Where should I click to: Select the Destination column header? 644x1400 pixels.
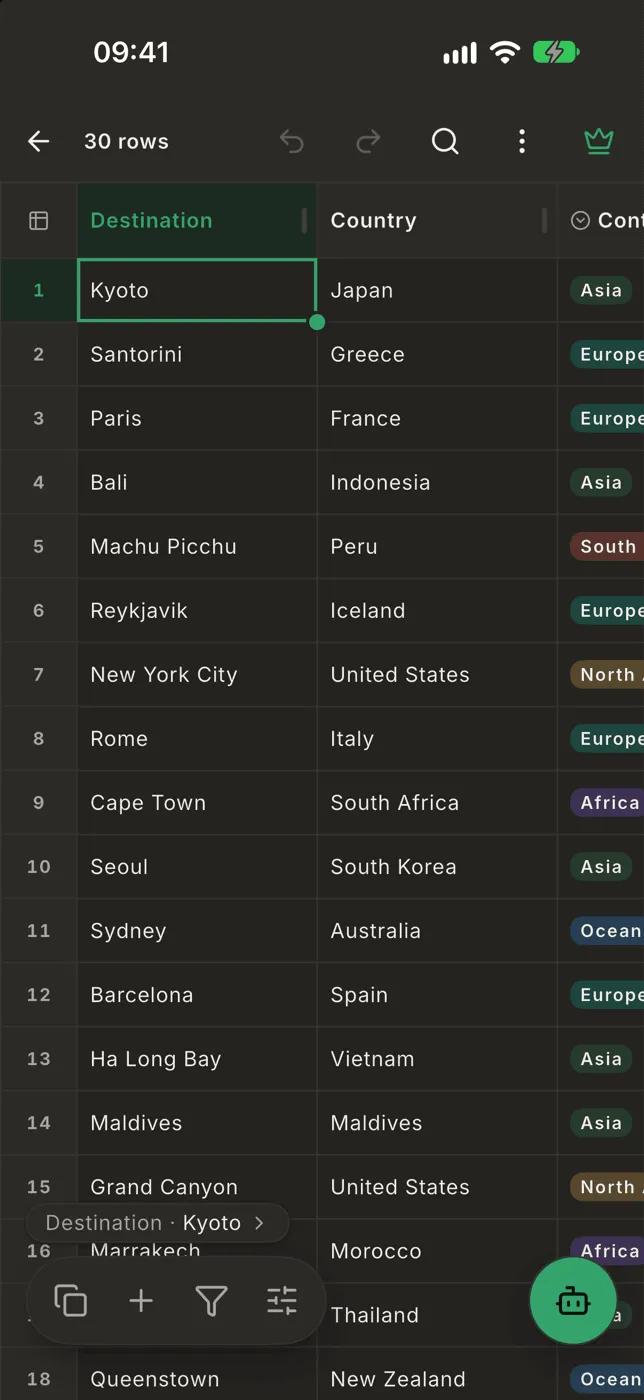click(197, 220)
